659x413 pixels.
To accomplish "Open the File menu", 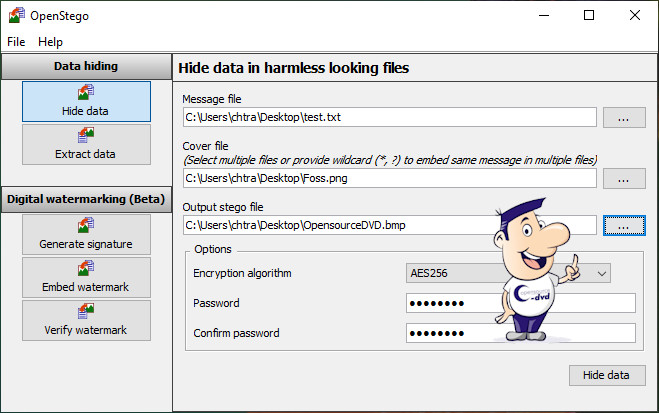I will tap(17, 42).
